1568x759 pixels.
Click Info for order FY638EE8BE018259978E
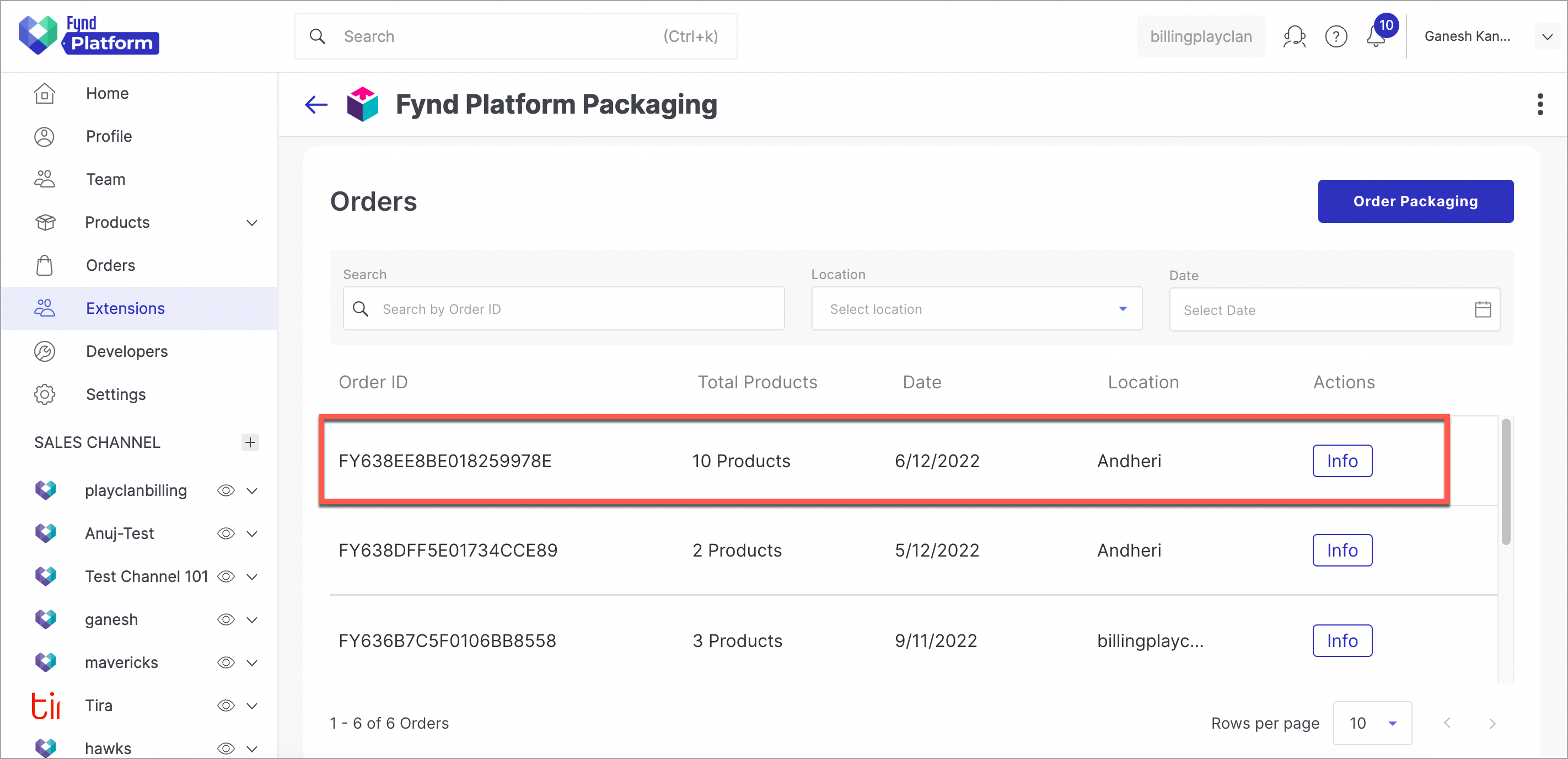pyautogui.click(x=1342, y=461)
